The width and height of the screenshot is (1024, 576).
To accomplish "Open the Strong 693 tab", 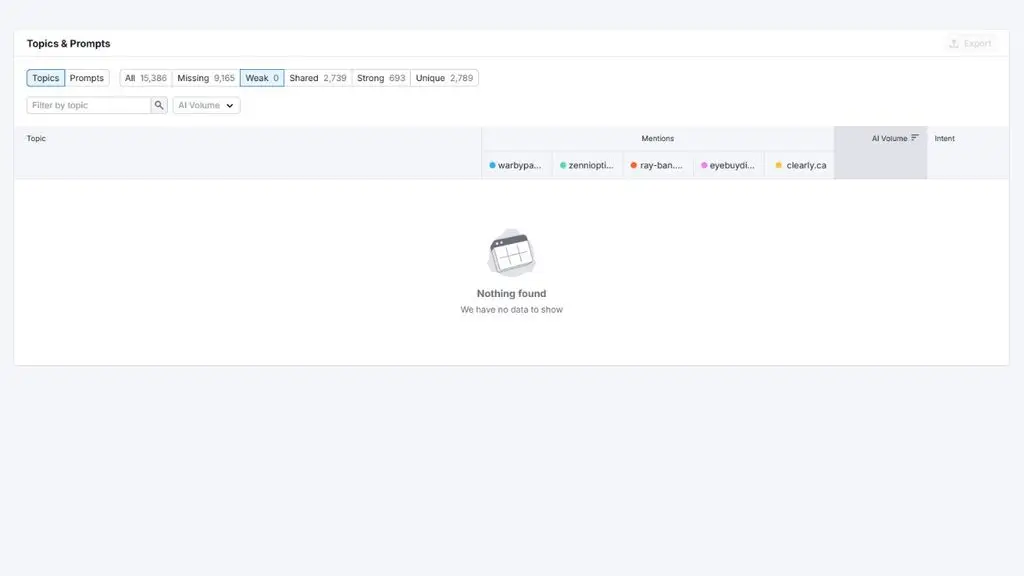I will click(381, 78).
